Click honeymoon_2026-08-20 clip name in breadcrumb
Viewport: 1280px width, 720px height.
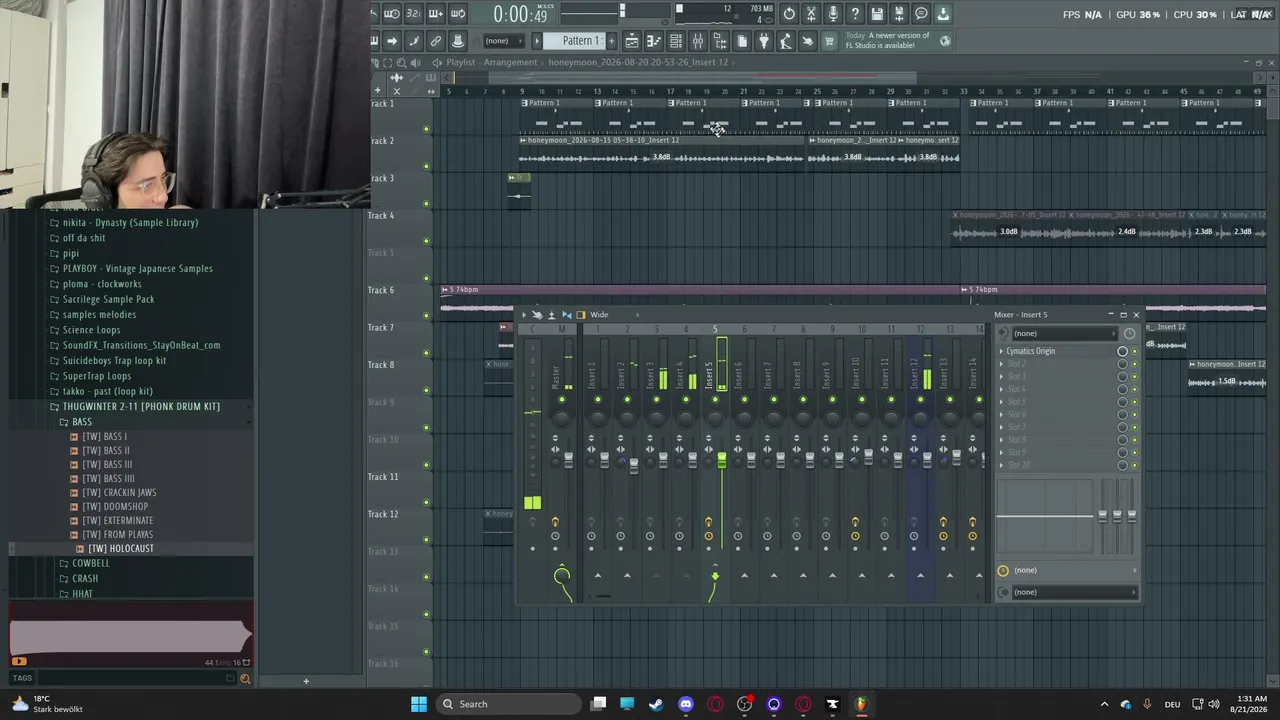coord(638,62)
